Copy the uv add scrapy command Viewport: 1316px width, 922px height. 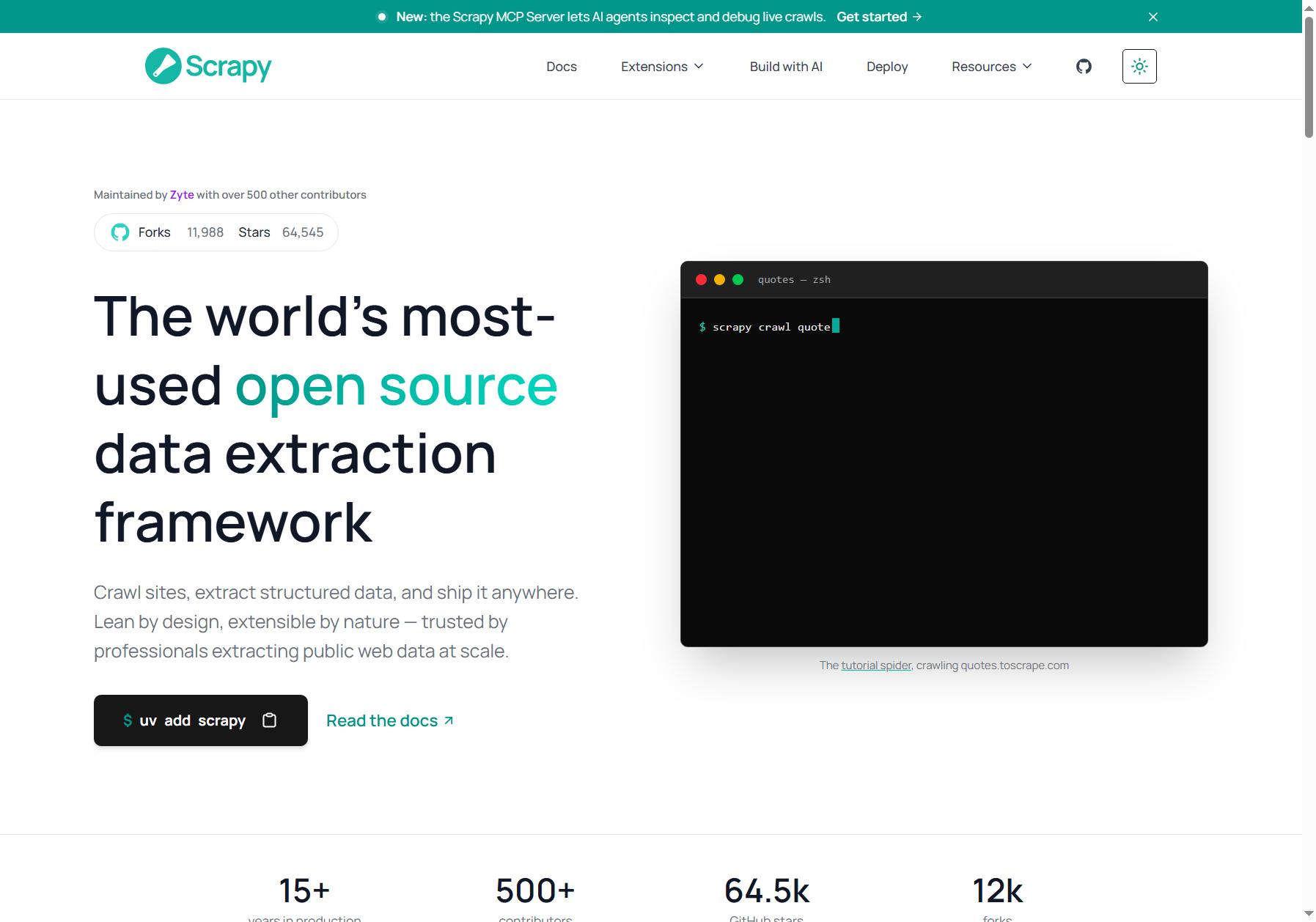[269, 720]
